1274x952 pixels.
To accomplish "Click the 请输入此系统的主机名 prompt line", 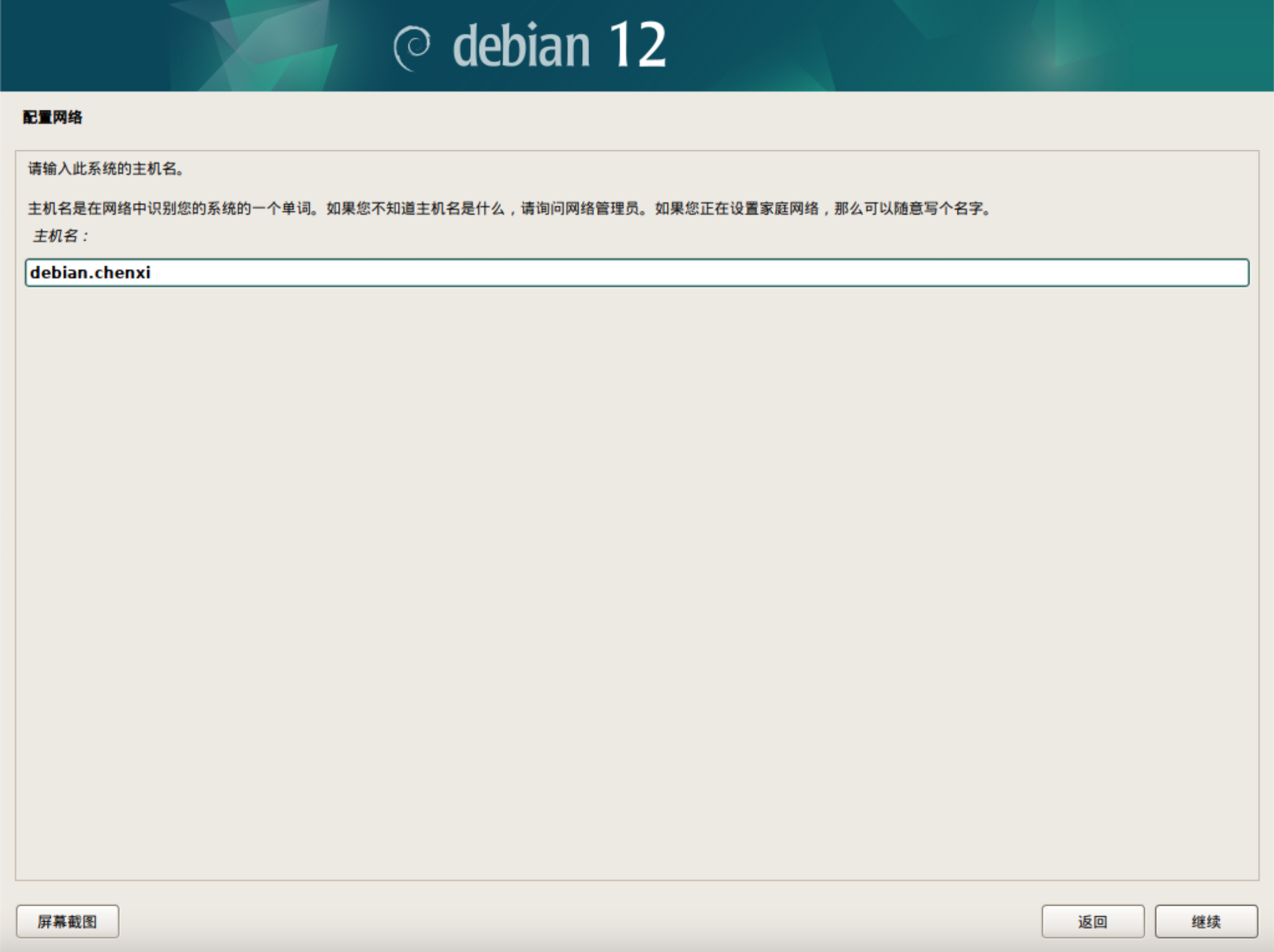I will [106, 169].
